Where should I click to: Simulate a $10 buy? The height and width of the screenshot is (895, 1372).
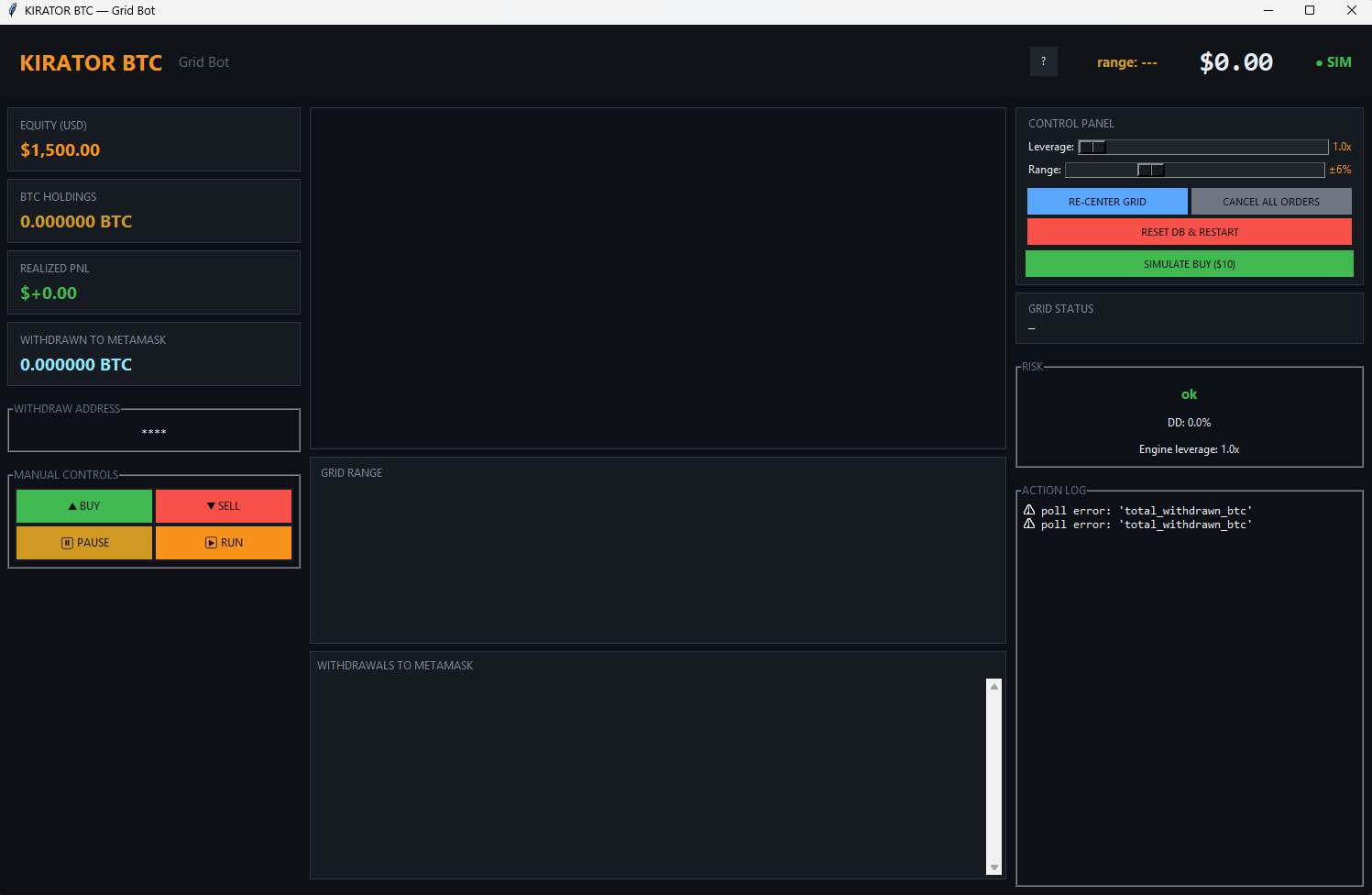pos(1190,264)
